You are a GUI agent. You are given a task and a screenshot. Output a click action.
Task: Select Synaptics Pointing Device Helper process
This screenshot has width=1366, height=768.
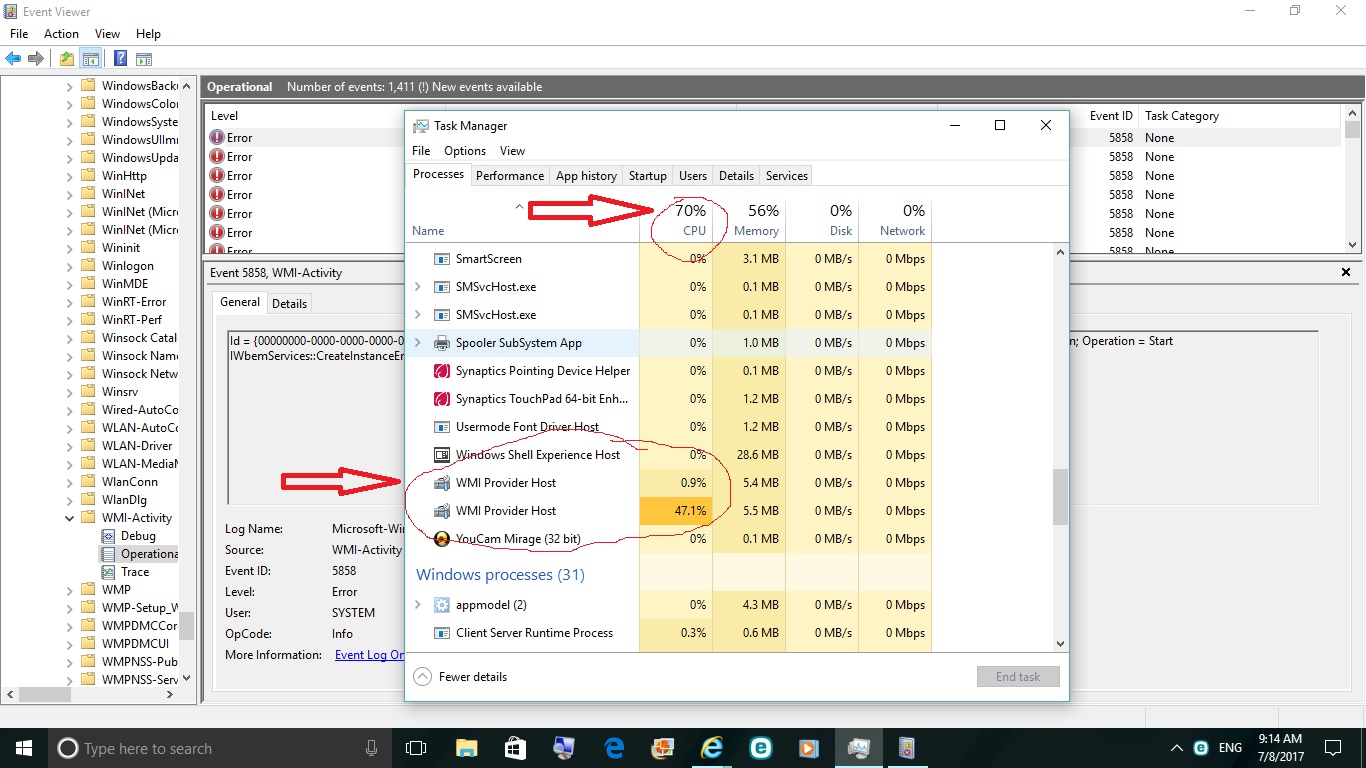(x=670, y=371)
